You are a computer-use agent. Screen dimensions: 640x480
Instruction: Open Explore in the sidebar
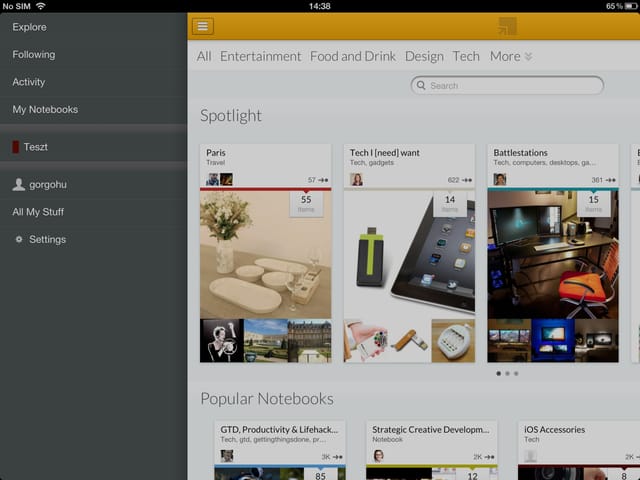coord(93,27)
